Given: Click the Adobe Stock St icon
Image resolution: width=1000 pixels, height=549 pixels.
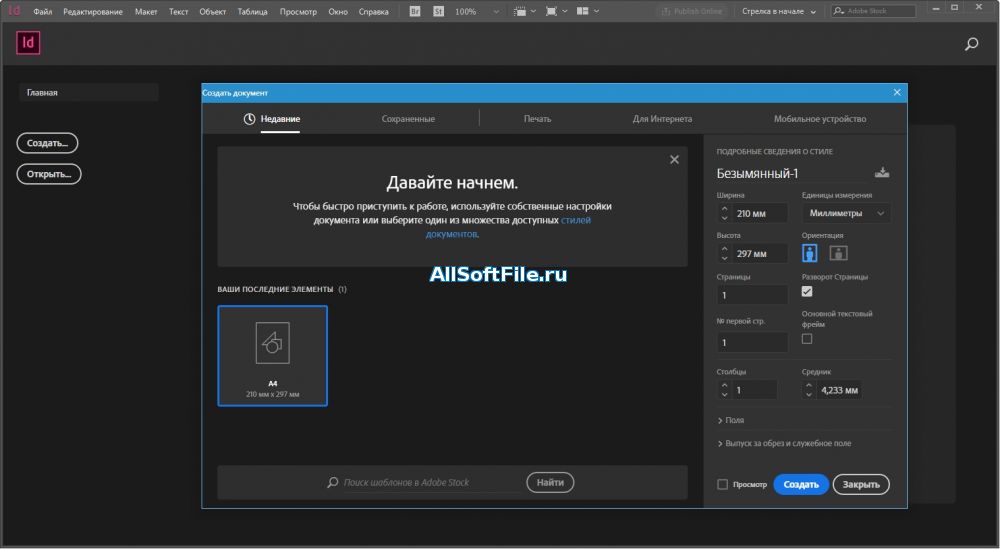Looking at the screenshot, I should pyautogui.click(x=436, y=11).
